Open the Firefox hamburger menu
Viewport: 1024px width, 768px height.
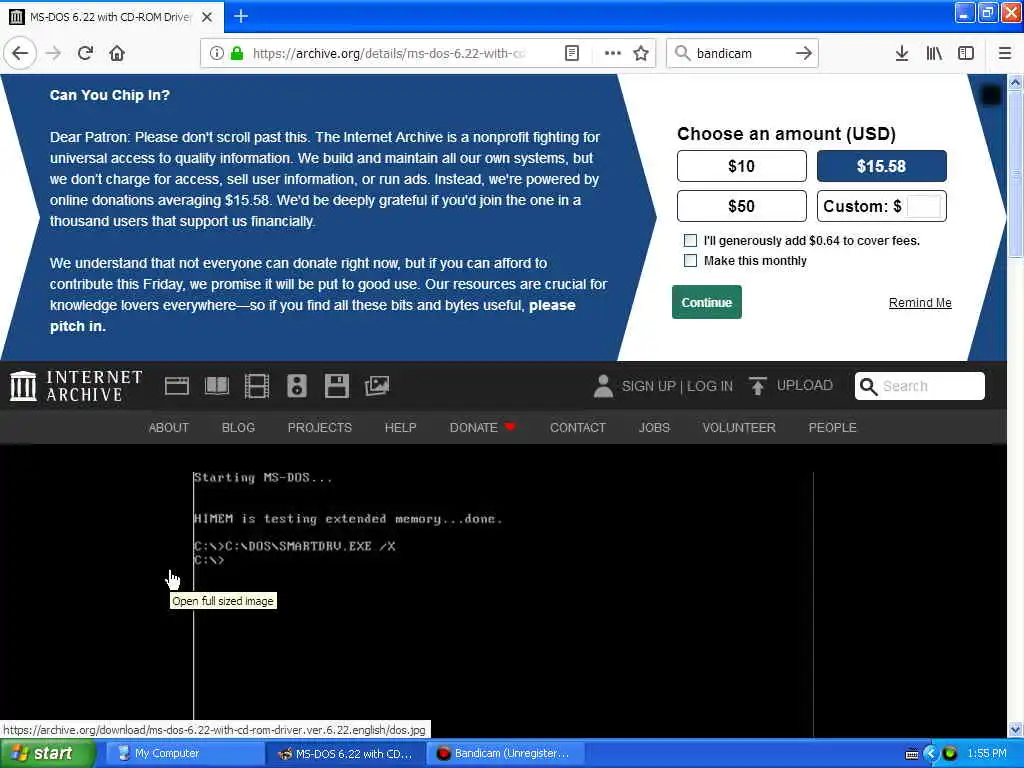coord(1005,53)
